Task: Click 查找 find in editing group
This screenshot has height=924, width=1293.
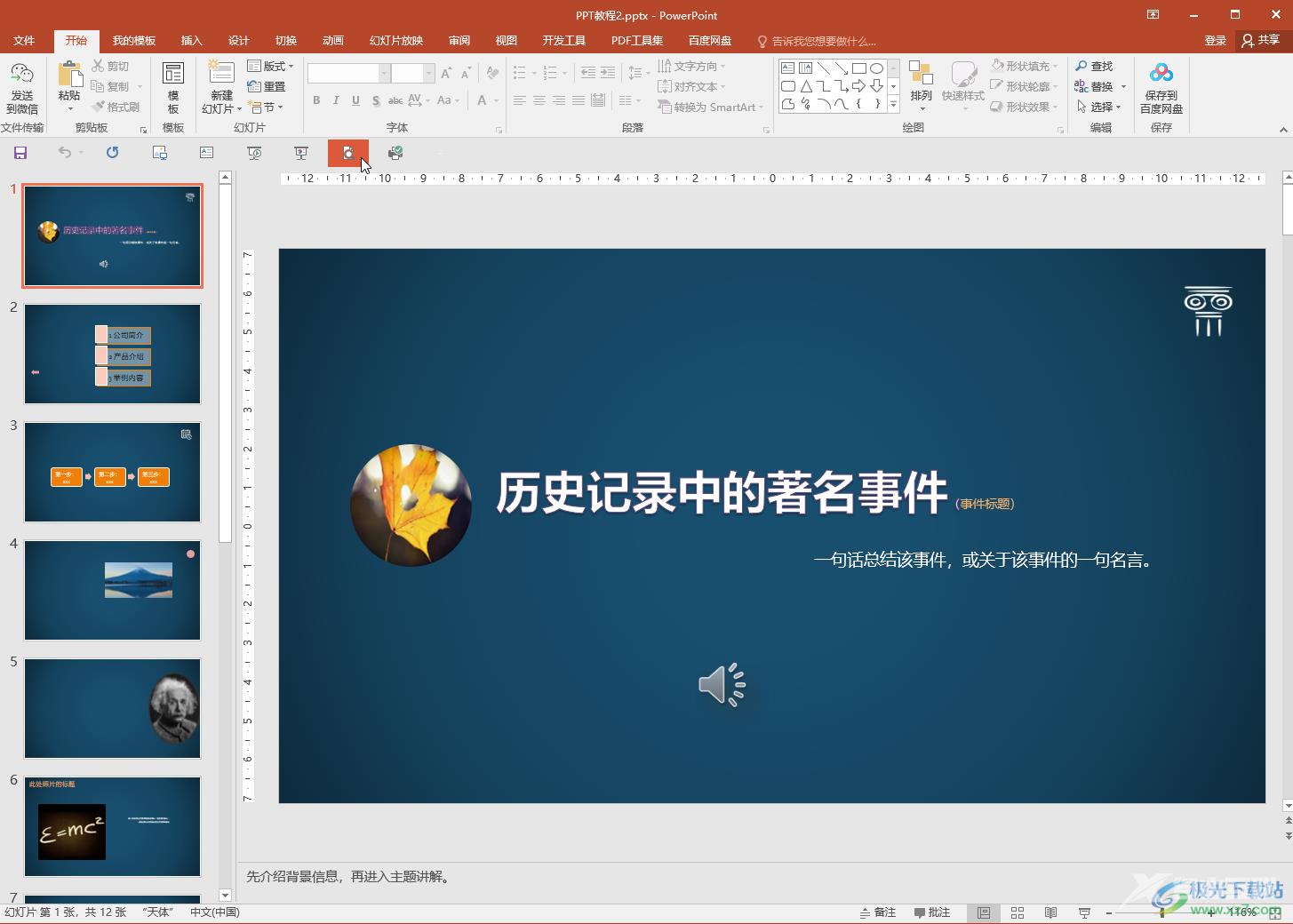Action: (x=1094, y=67)
